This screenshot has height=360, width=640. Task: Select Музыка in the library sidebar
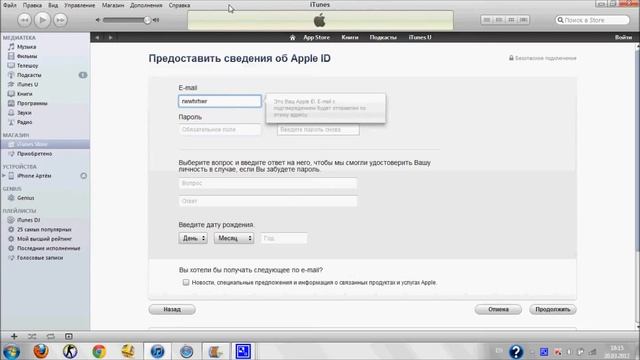tap(27, 47)
